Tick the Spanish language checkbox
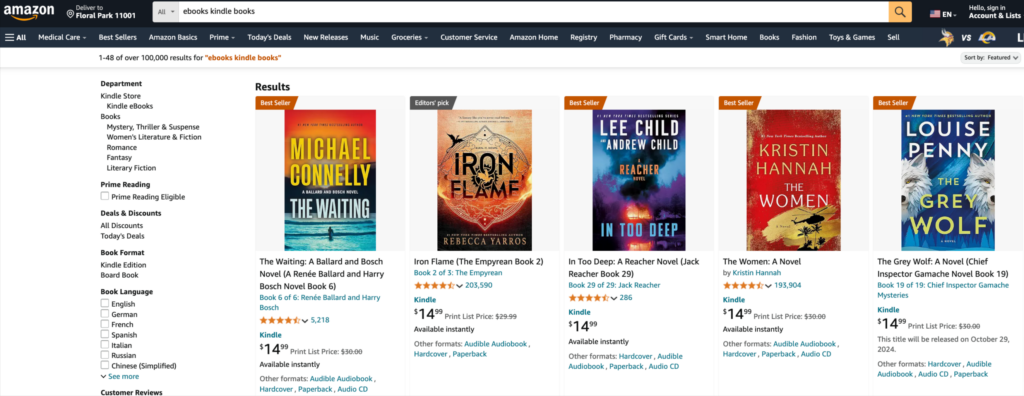The height and width of the screenshot is (396, 1024). pyautogui.click(x=104, y=335)
